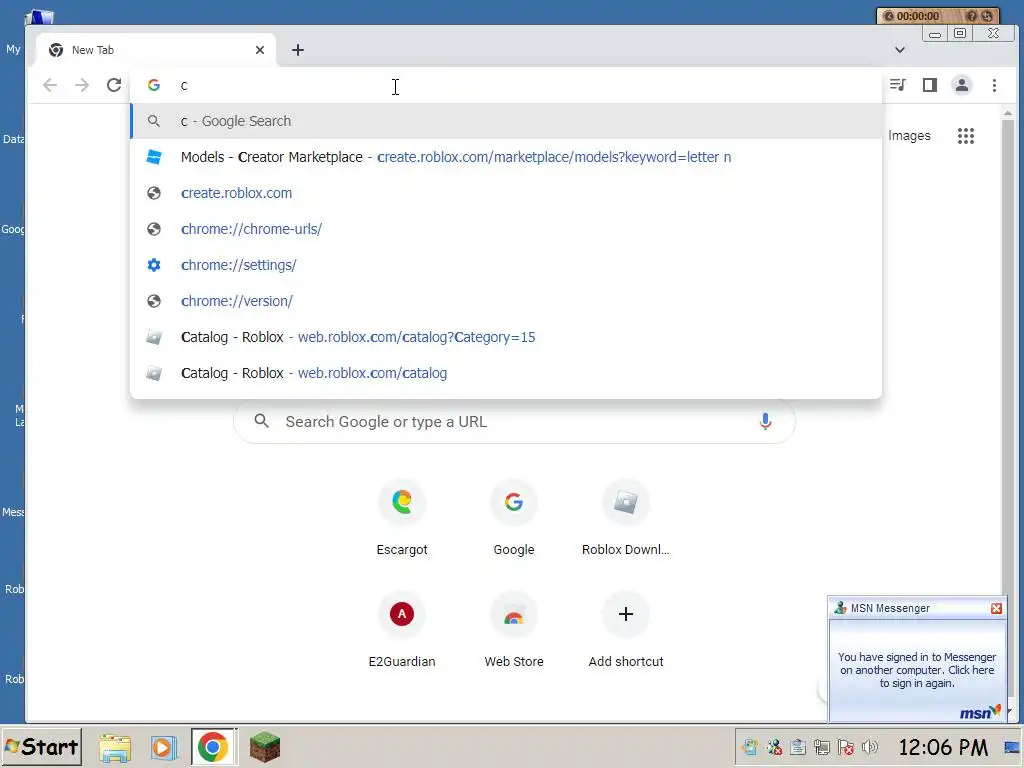Choose the chrome://version/ suggestion
This screenshot has width=1024, height=768.
(x=506, y=300)
